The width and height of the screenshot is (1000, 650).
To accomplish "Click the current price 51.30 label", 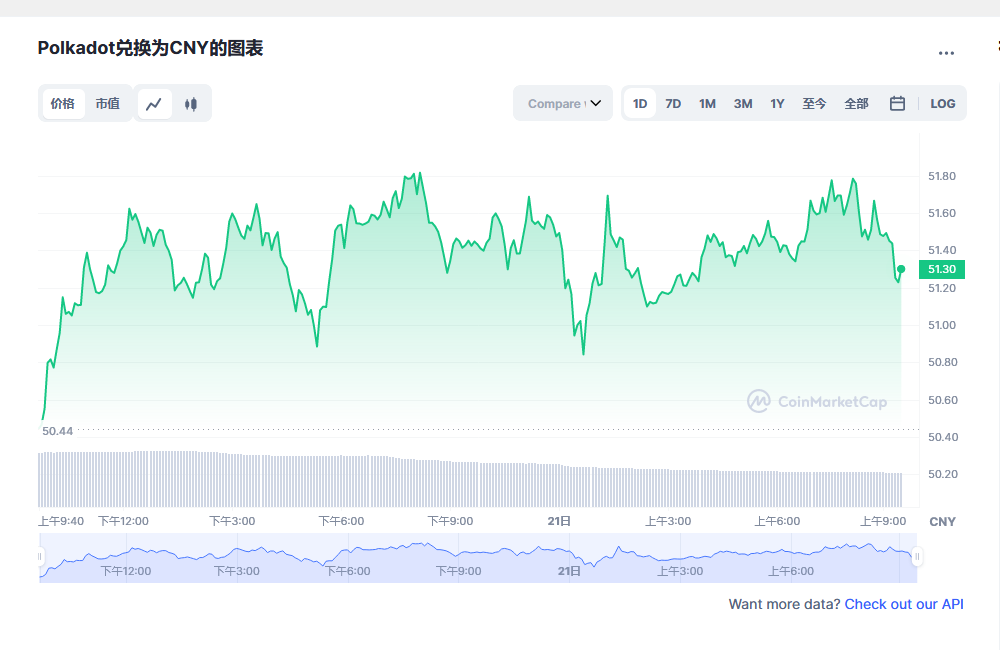I will pos(942,269).
